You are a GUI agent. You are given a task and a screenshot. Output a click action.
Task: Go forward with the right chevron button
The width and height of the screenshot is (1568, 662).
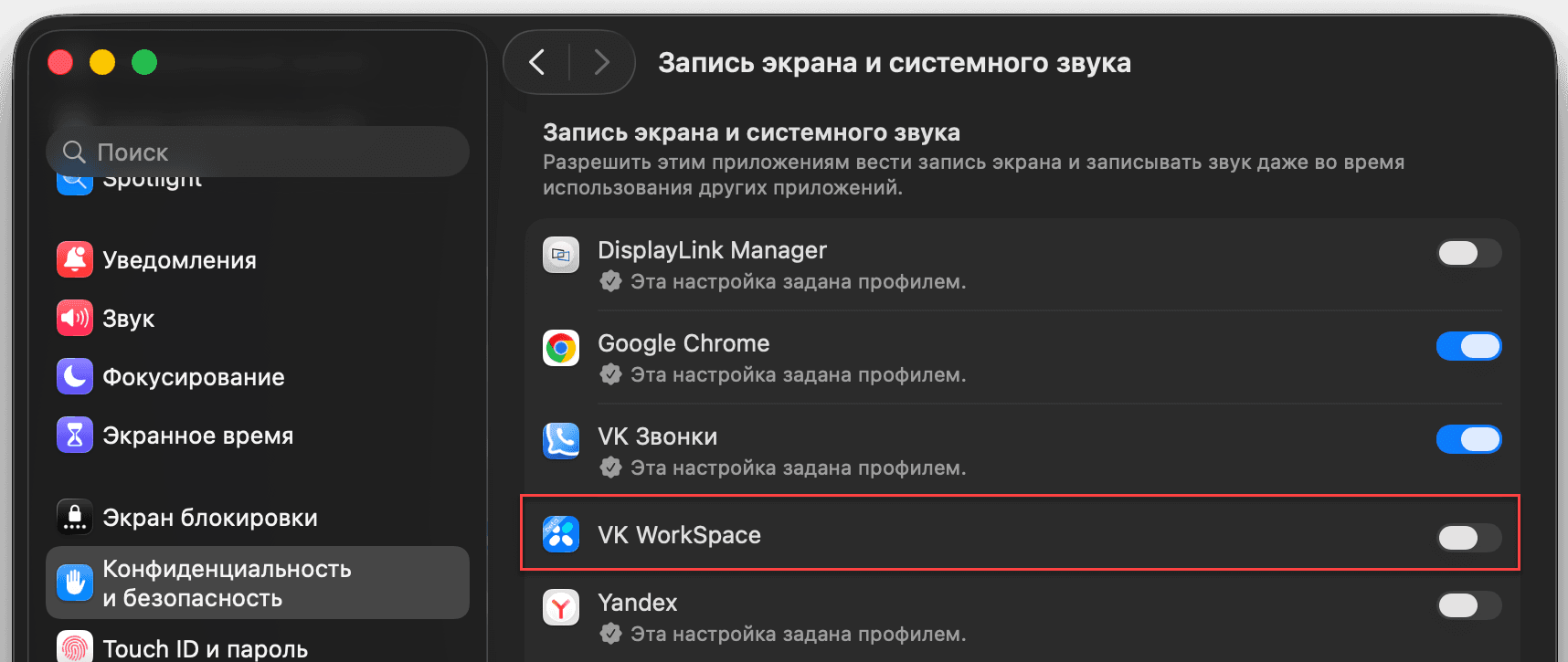coord(601,62)
